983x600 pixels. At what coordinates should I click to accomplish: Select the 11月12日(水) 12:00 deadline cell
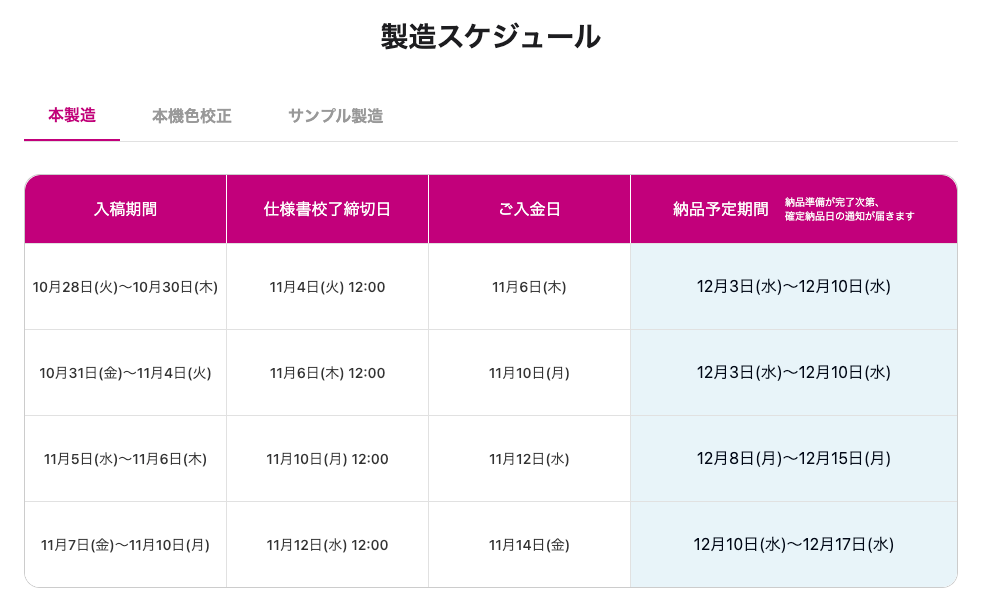coord(327,545)
